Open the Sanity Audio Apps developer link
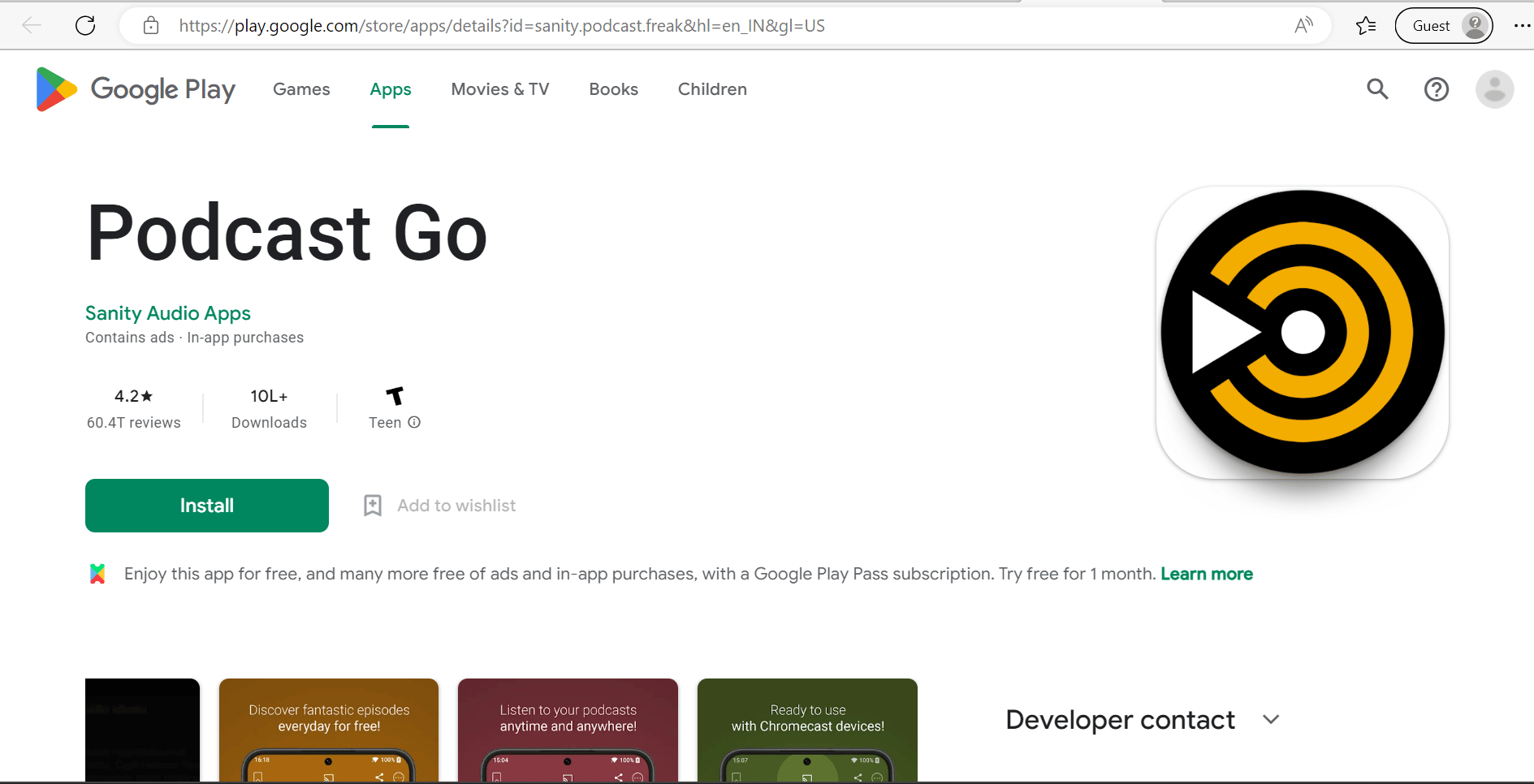 (x=168, y=313)
